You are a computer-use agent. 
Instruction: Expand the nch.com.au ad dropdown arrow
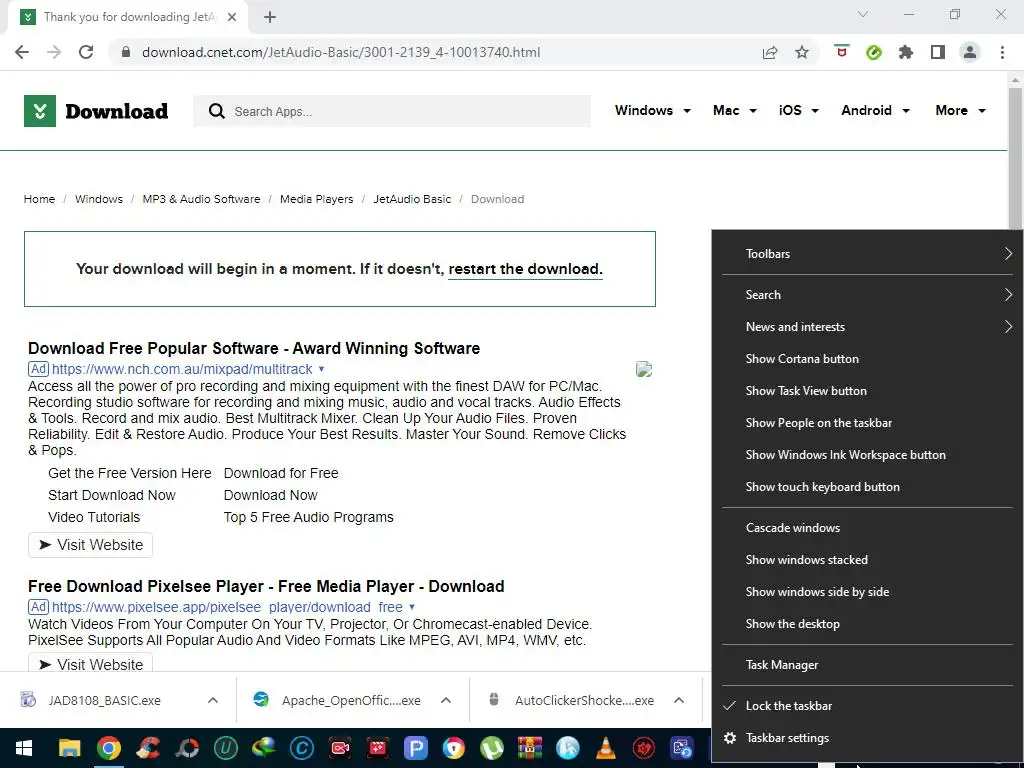[321, 369]
